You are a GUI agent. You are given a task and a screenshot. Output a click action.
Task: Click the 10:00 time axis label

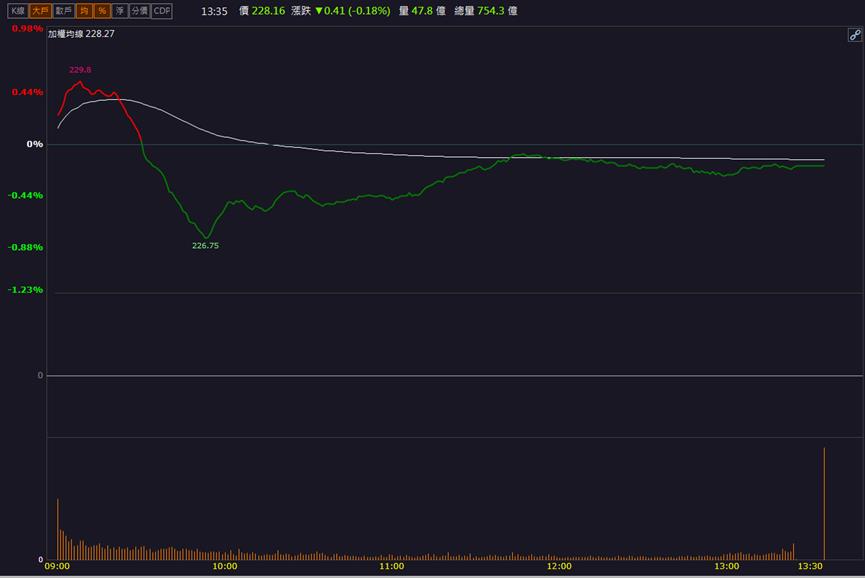(225, 566)
